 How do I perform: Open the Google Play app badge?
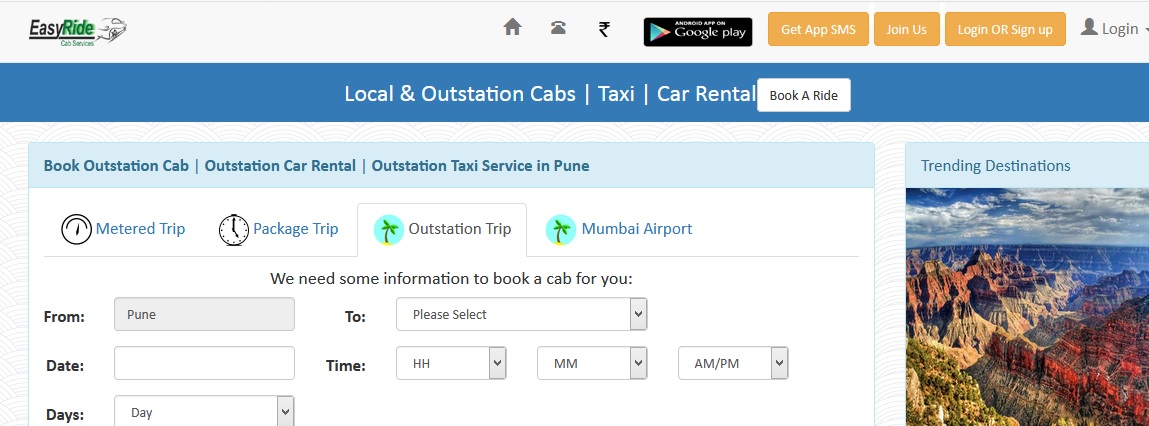point(698,32)
